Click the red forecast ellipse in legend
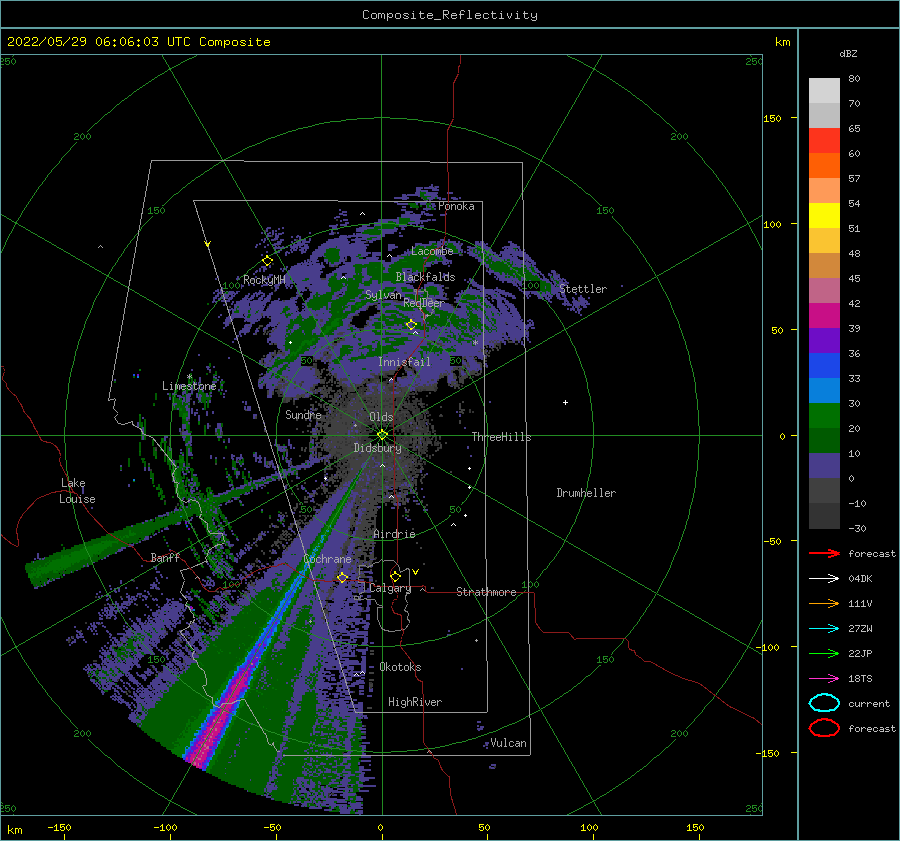This screenshot has width=900, height=841. tap(824, 728)
